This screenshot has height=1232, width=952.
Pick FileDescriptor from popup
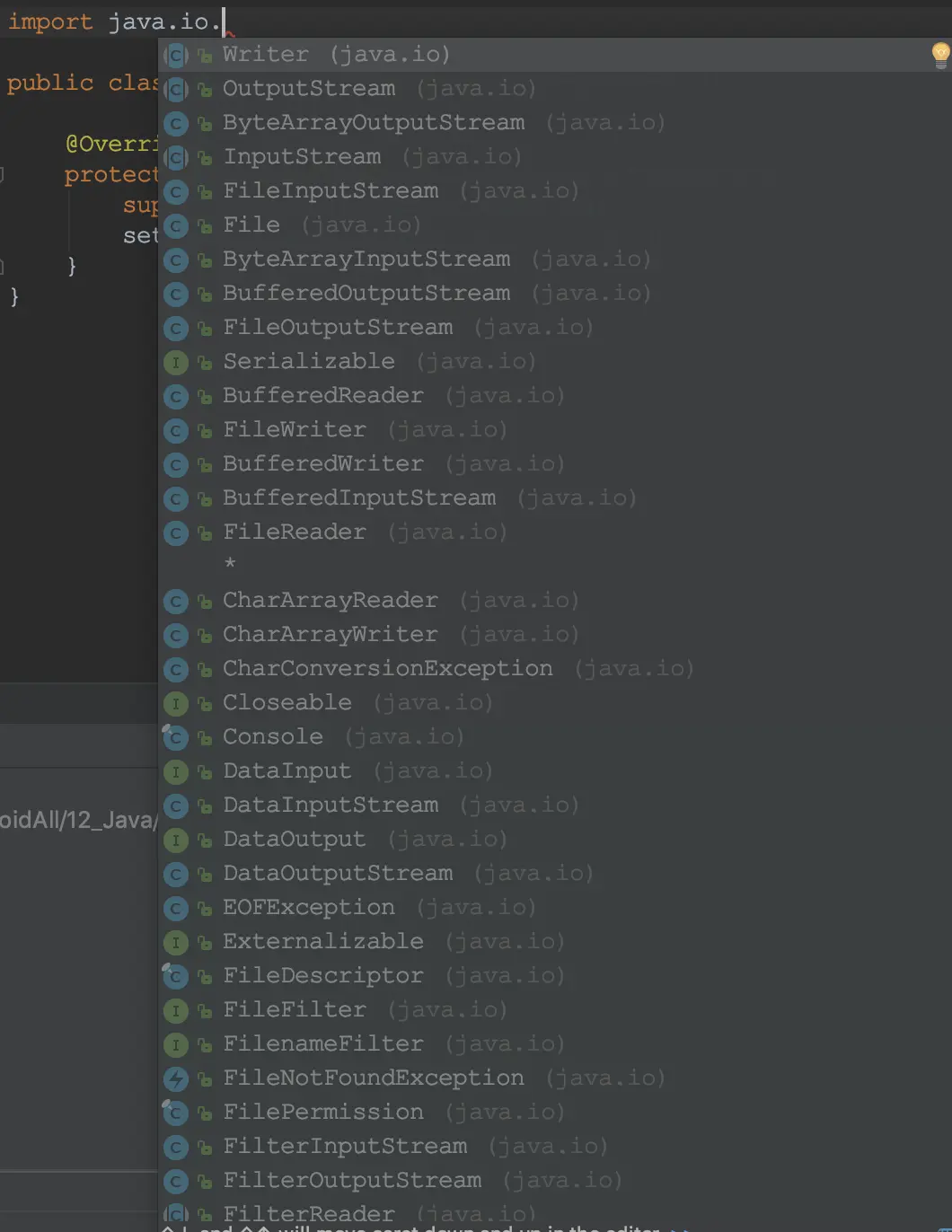[x=555, y=976]
